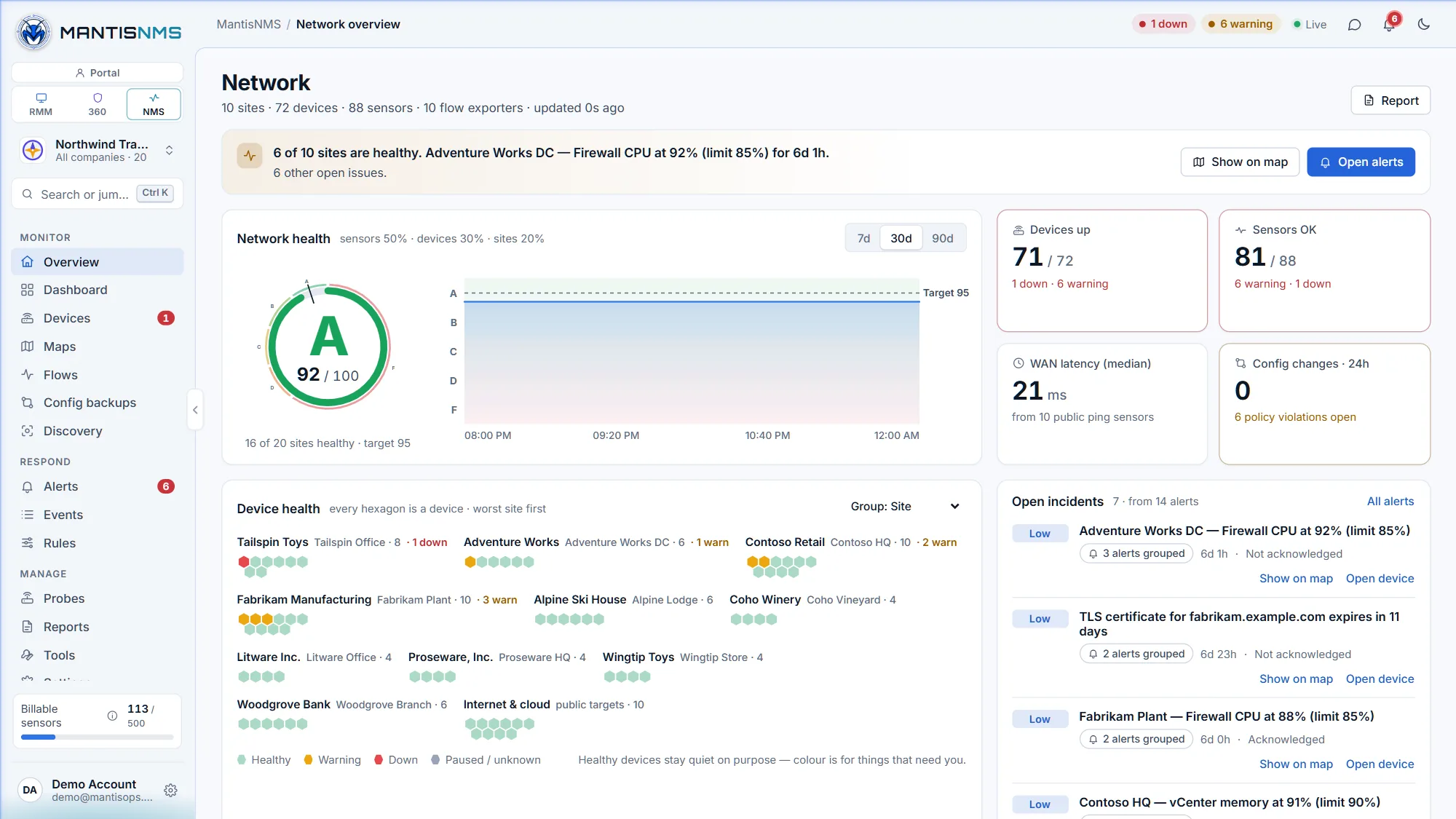Open the Portal button
This screenshot has height=819, width=1456.
pyautogui.click(x=98, y=73)
